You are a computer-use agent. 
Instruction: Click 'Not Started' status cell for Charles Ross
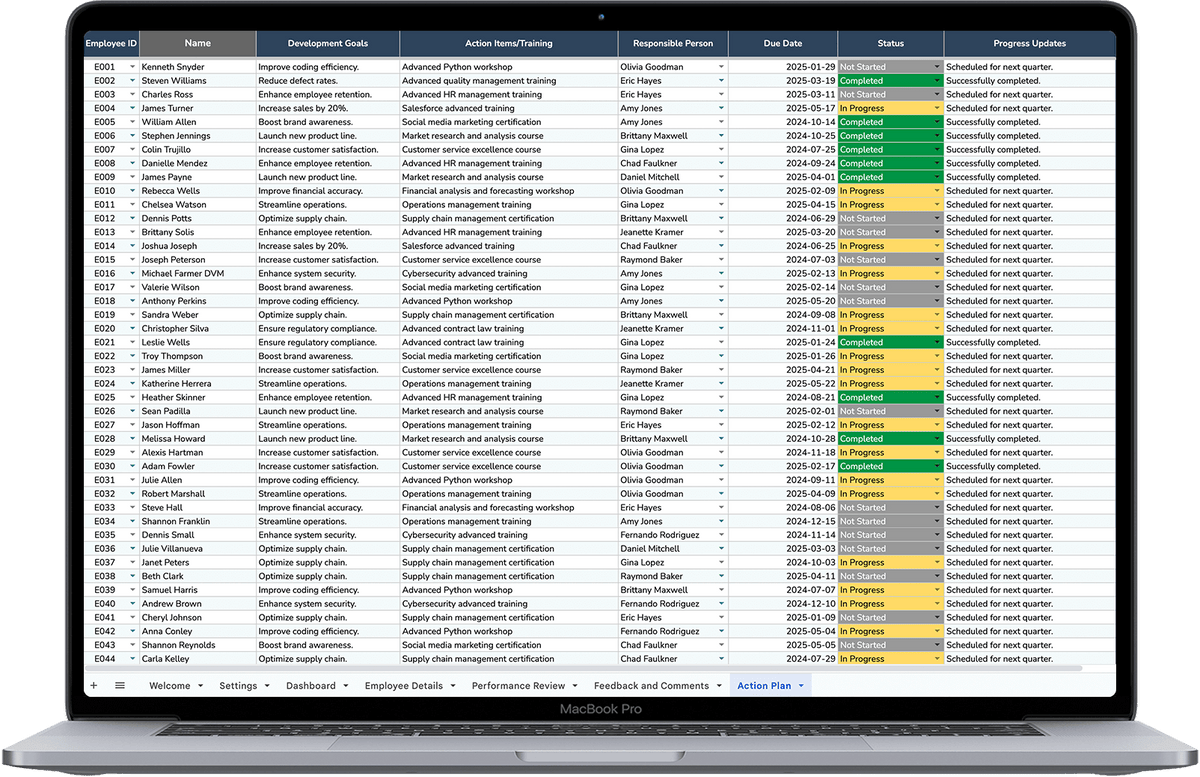click(x=891, y=95)
